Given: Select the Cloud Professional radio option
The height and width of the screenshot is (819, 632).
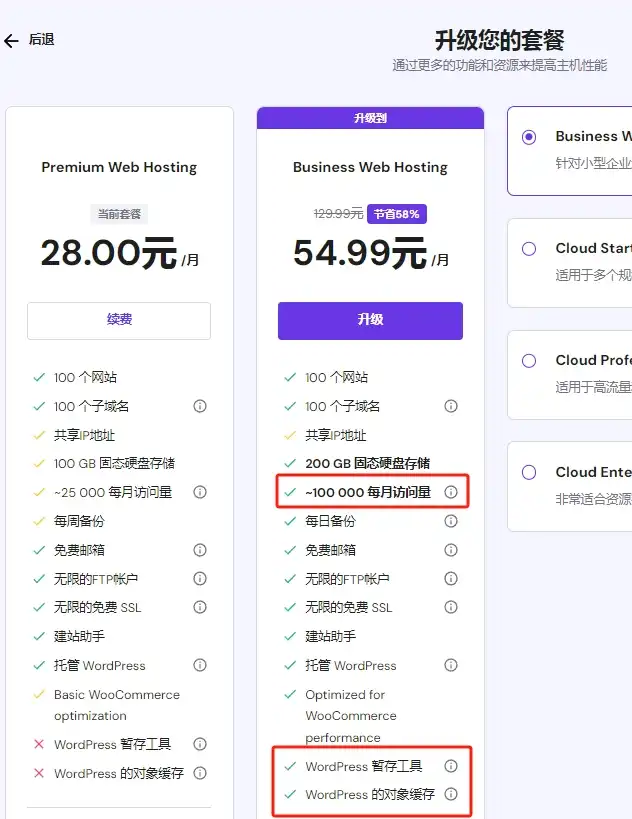Looking at the screenshot, I should [529, 361].
